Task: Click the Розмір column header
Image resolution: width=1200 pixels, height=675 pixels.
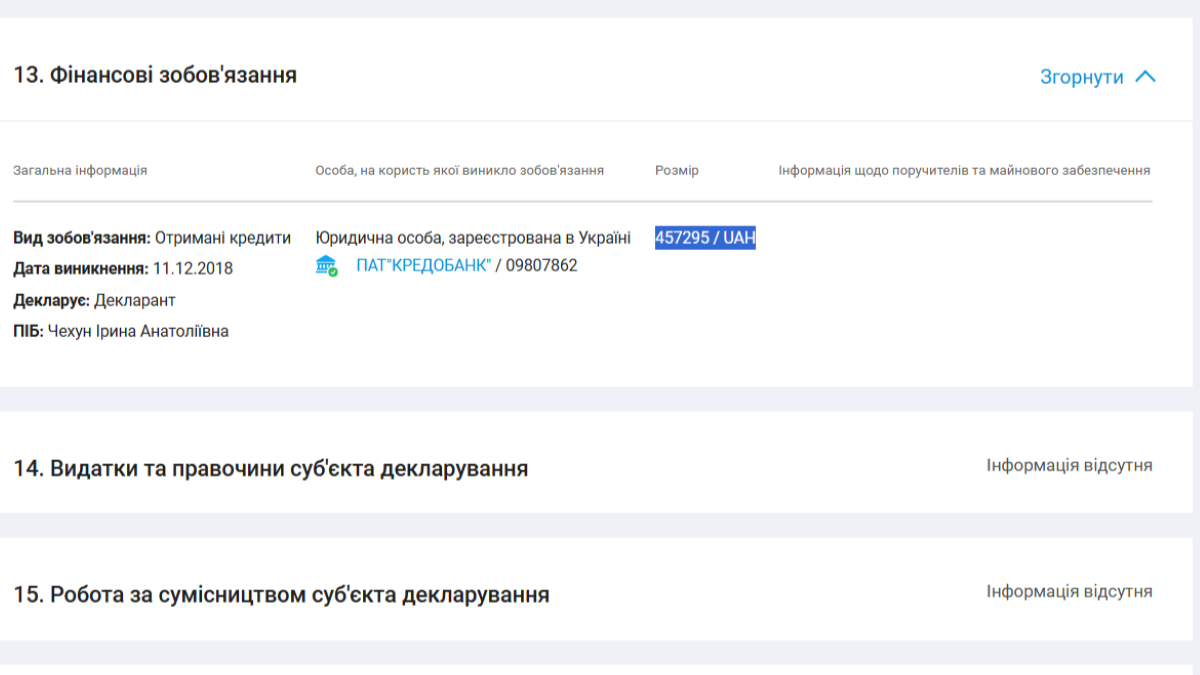Action: (x=677, y=171)
